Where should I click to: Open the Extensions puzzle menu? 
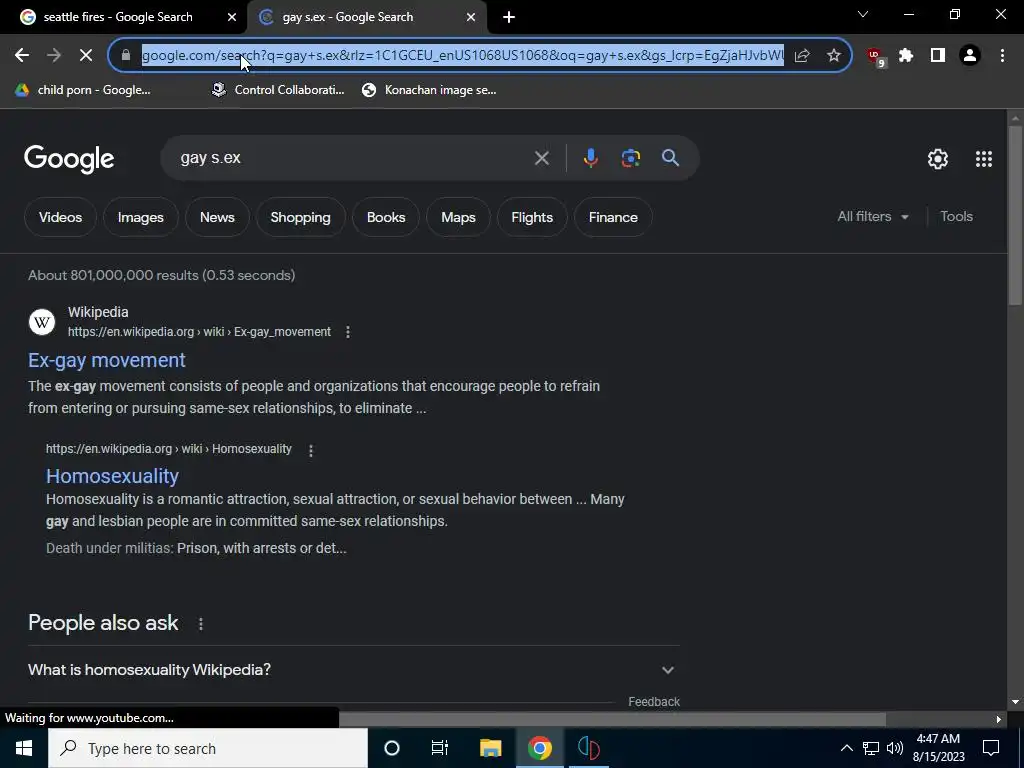(x=906, y=56)
